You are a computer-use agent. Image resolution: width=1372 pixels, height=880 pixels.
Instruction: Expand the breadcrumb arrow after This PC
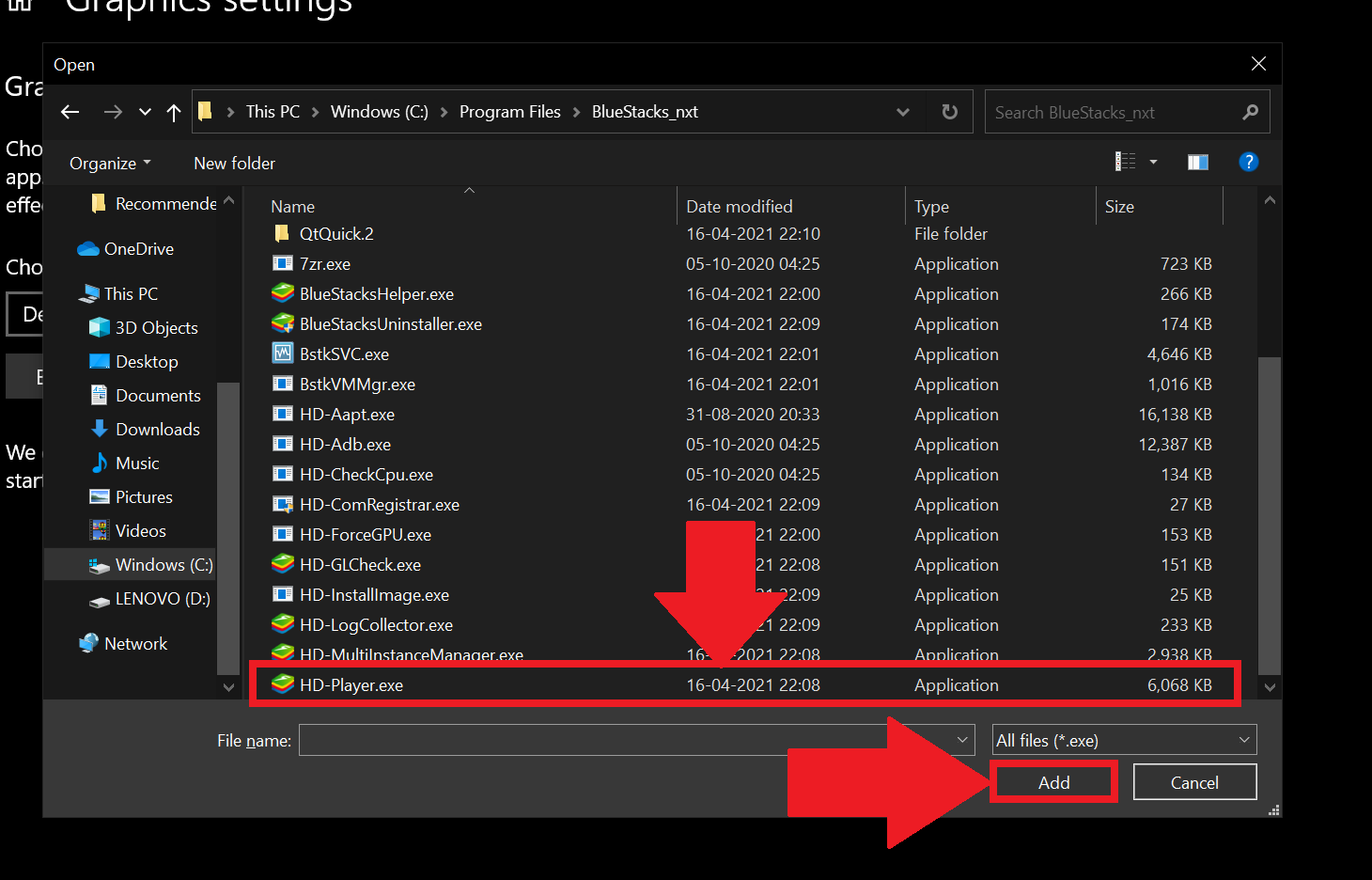pyautogui.click(x=316, y=112)
